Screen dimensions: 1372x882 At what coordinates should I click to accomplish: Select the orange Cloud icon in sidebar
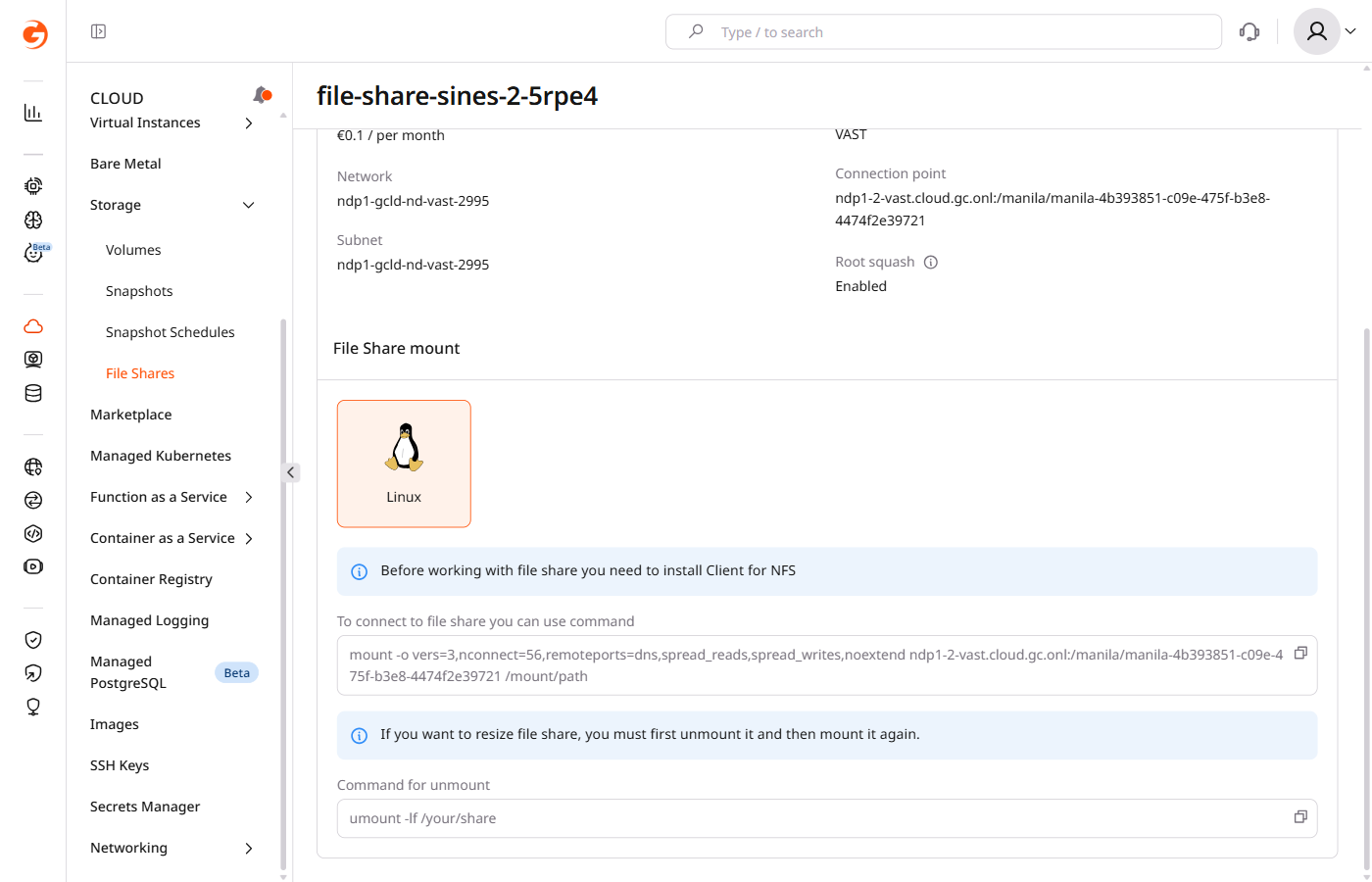pyautogui.click(x=33, y=326)
